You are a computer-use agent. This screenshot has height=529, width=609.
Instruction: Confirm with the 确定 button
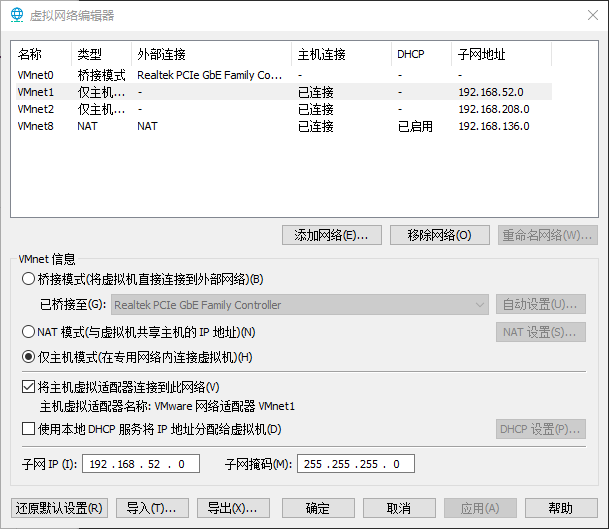[318, 508]
